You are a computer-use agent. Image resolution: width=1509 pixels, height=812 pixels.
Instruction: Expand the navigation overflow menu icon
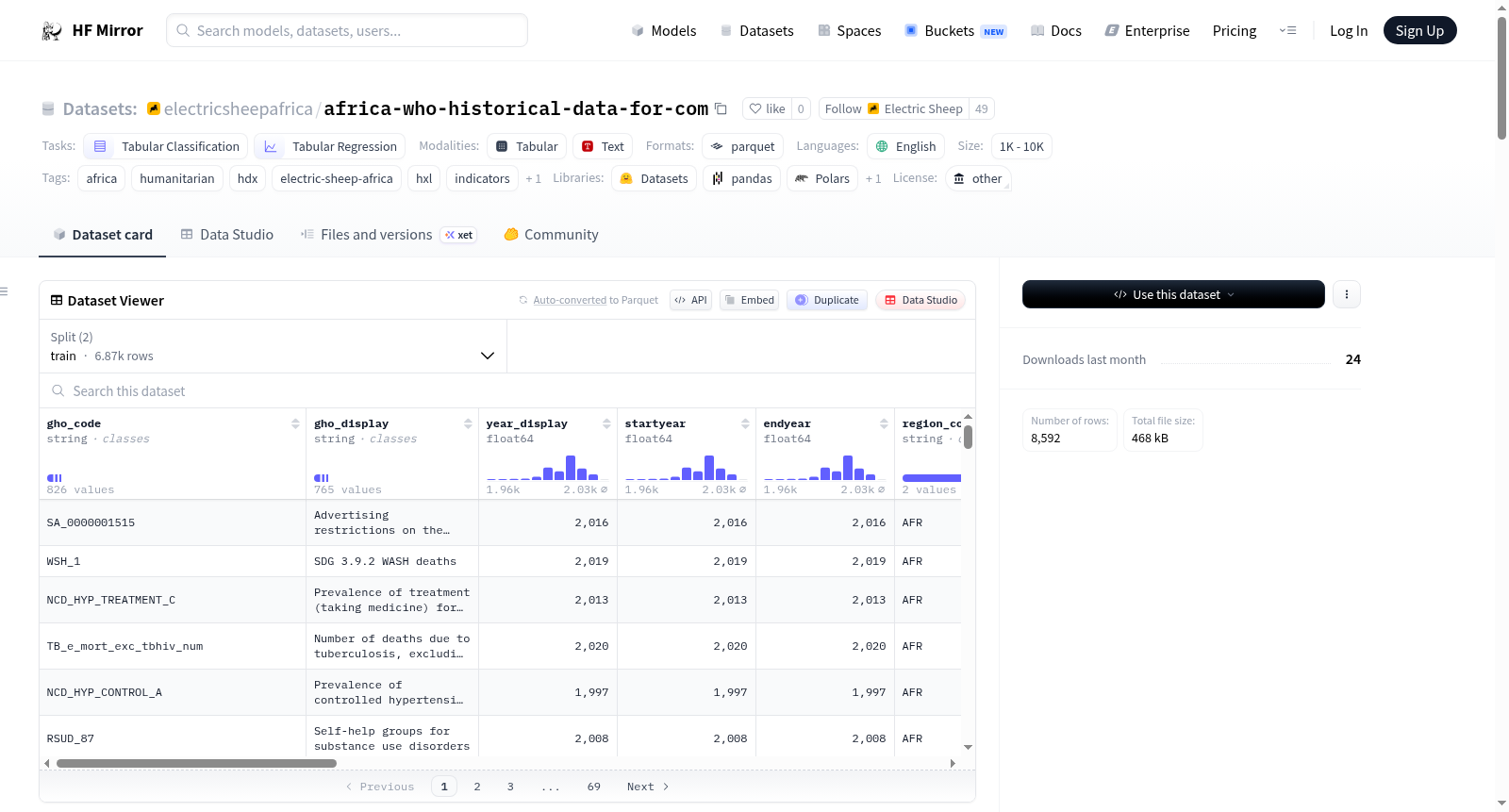pyautogui.click(x=1287, y=30)
